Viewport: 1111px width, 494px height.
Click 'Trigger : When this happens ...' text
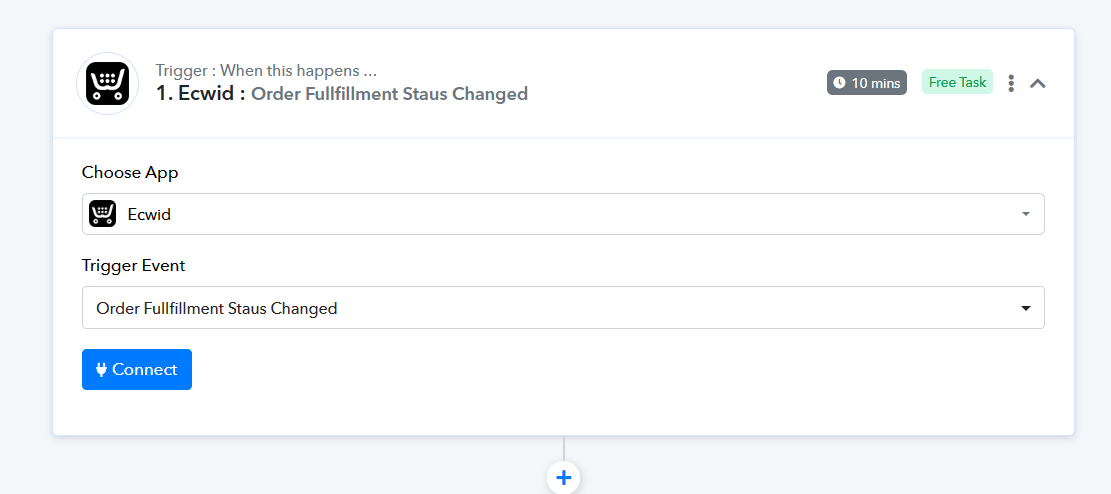266,71
